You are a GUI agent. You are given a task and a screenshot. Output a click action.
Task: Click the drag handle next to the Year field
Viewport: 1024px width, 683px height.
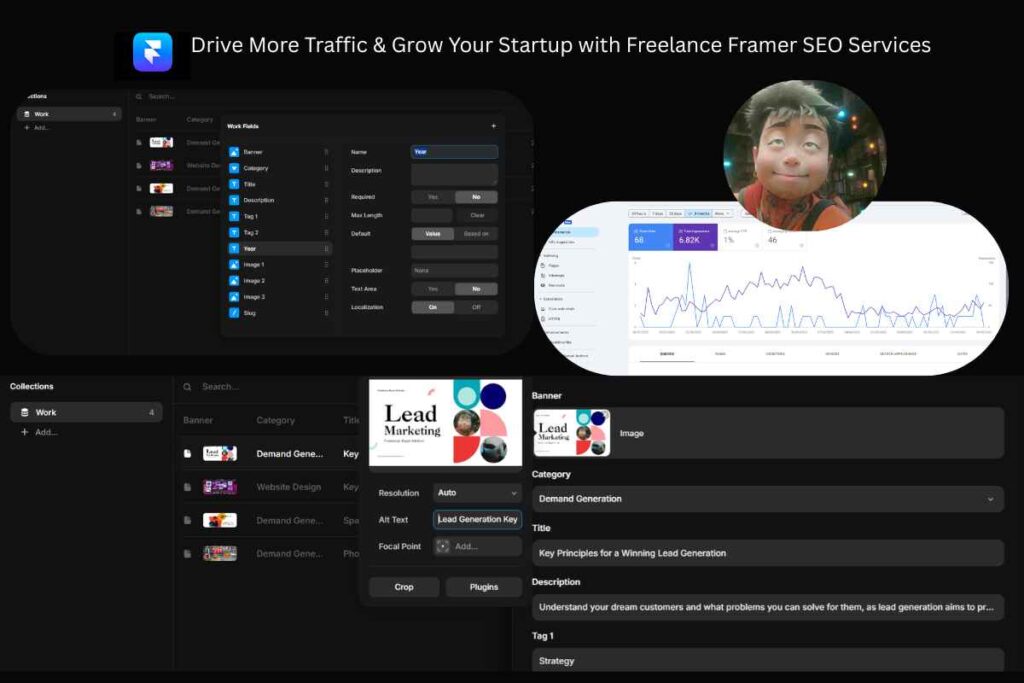(x=326, y=248)
